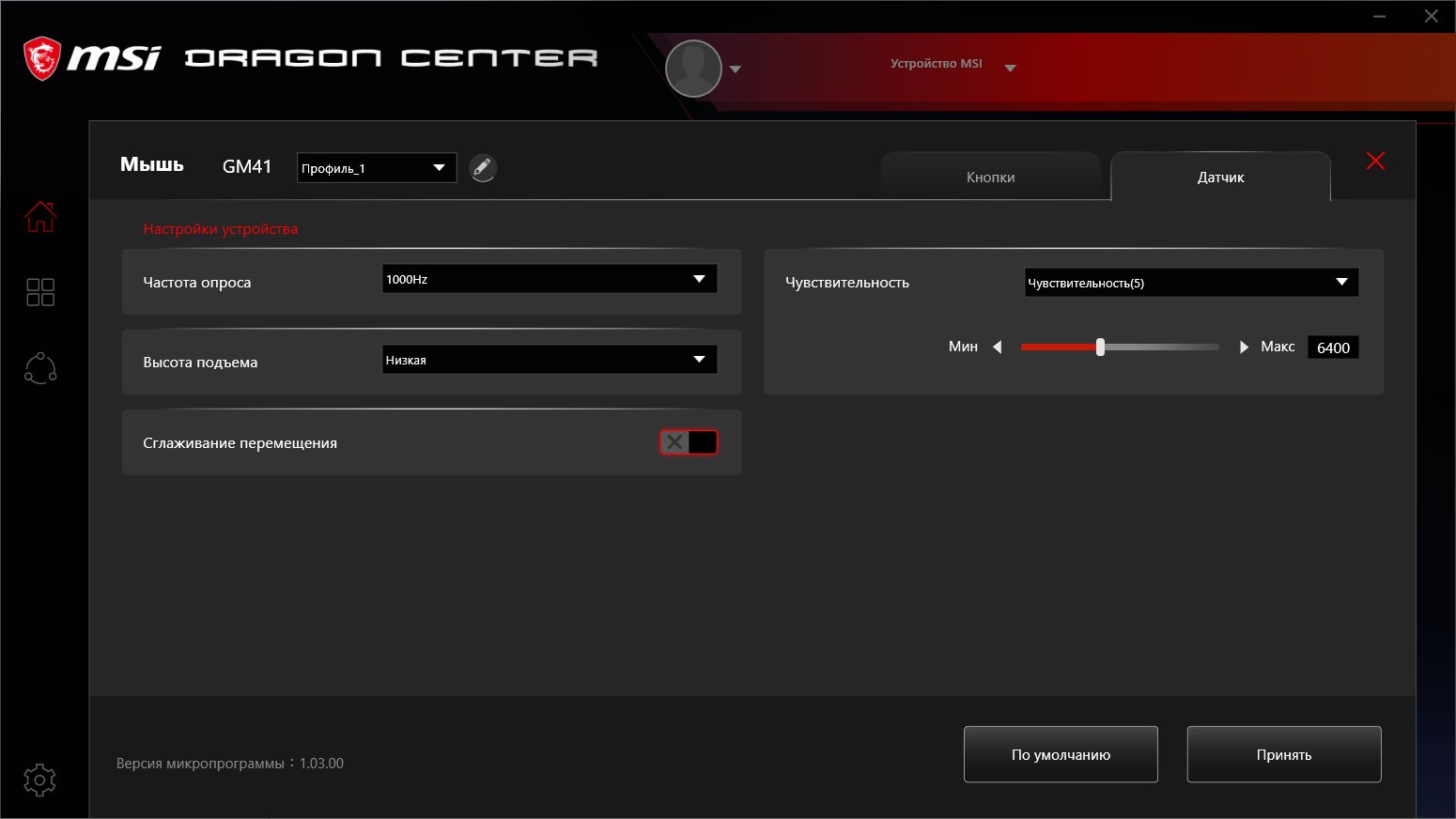Select the Датчик tab
1456x819 pixels.
click(1220, 177)
